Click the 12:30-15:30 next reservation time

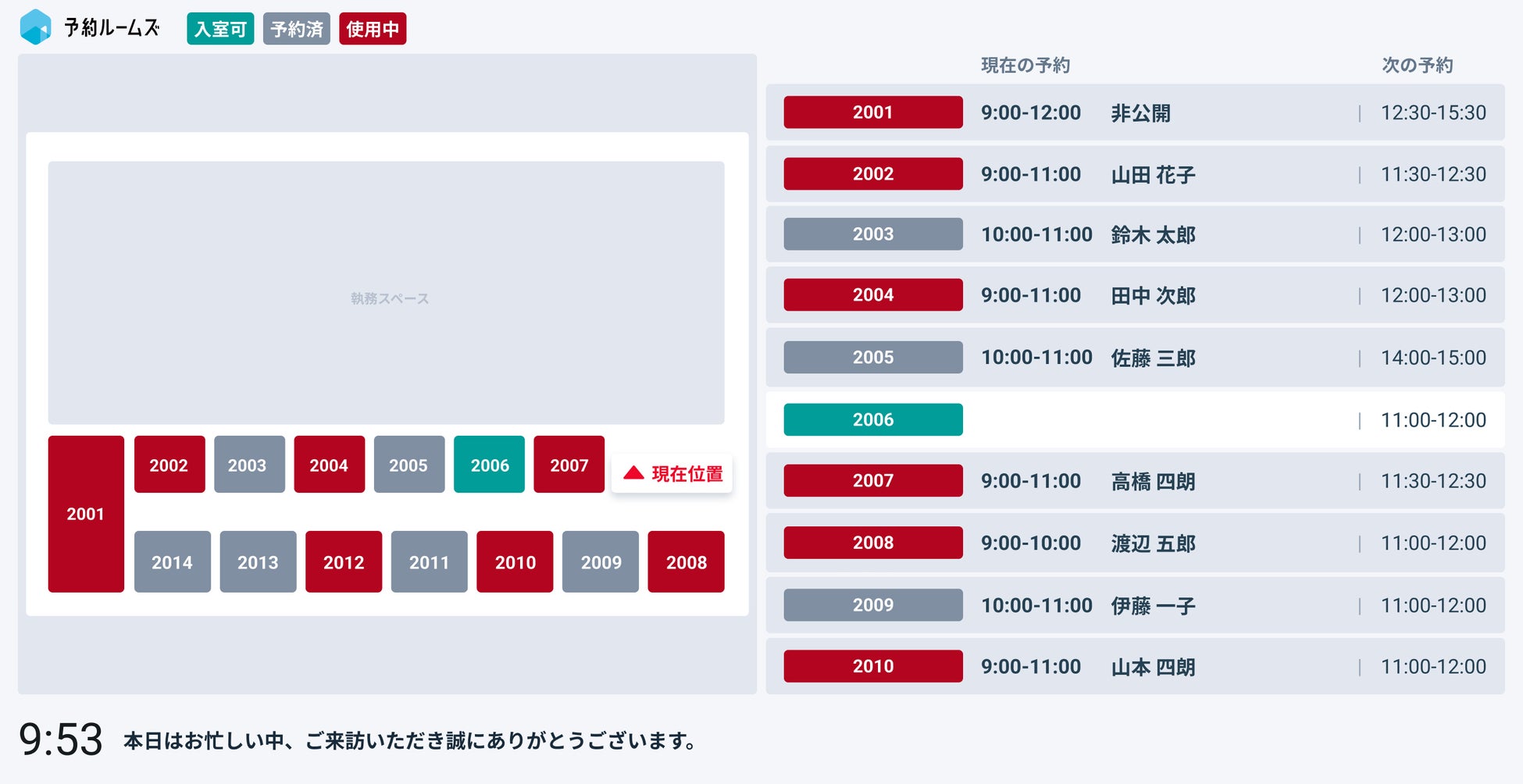click(x=1433, y=112)
